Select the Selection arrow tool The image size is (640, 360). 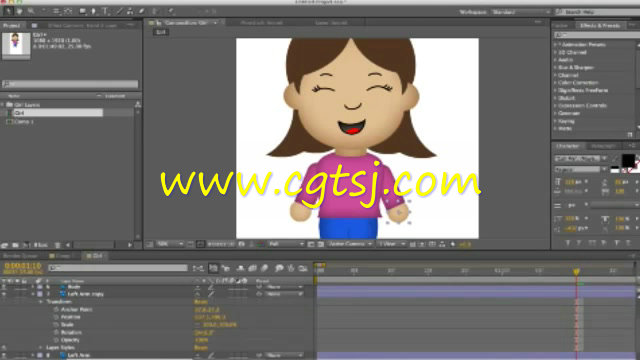[x=8, y=11]
